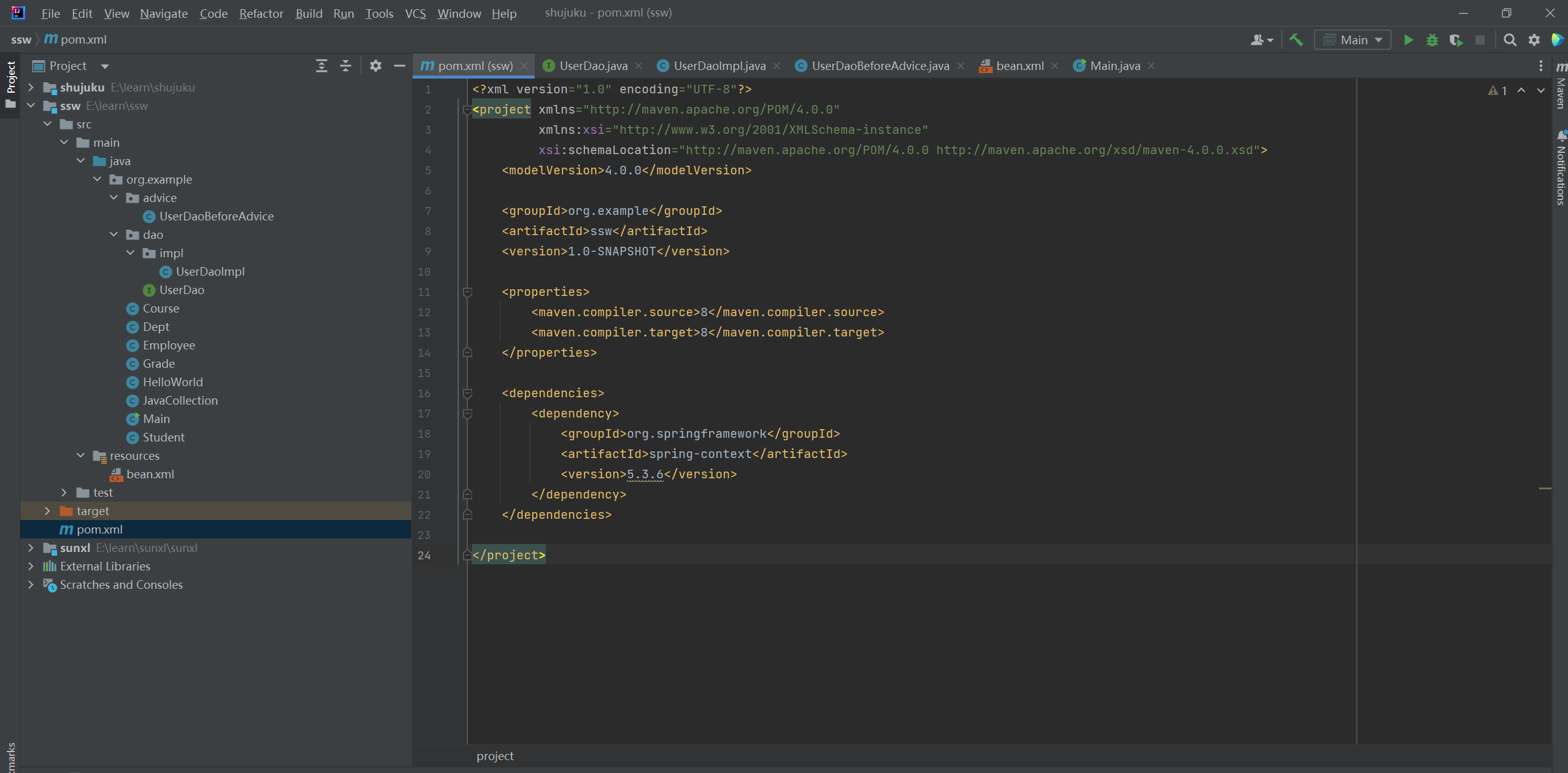Open the Refactor menu
1568x773 pixels.
coord(260,13)
